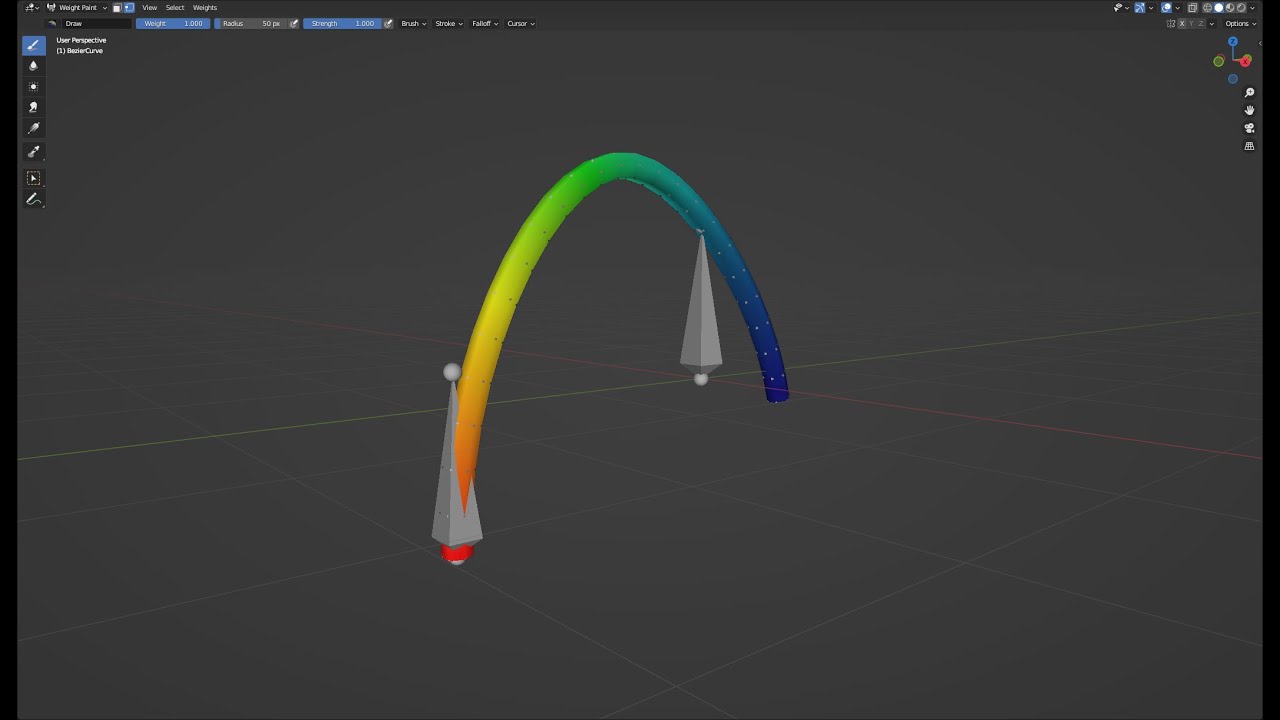Switch to material preview shading

click(x=1230, y=8)
